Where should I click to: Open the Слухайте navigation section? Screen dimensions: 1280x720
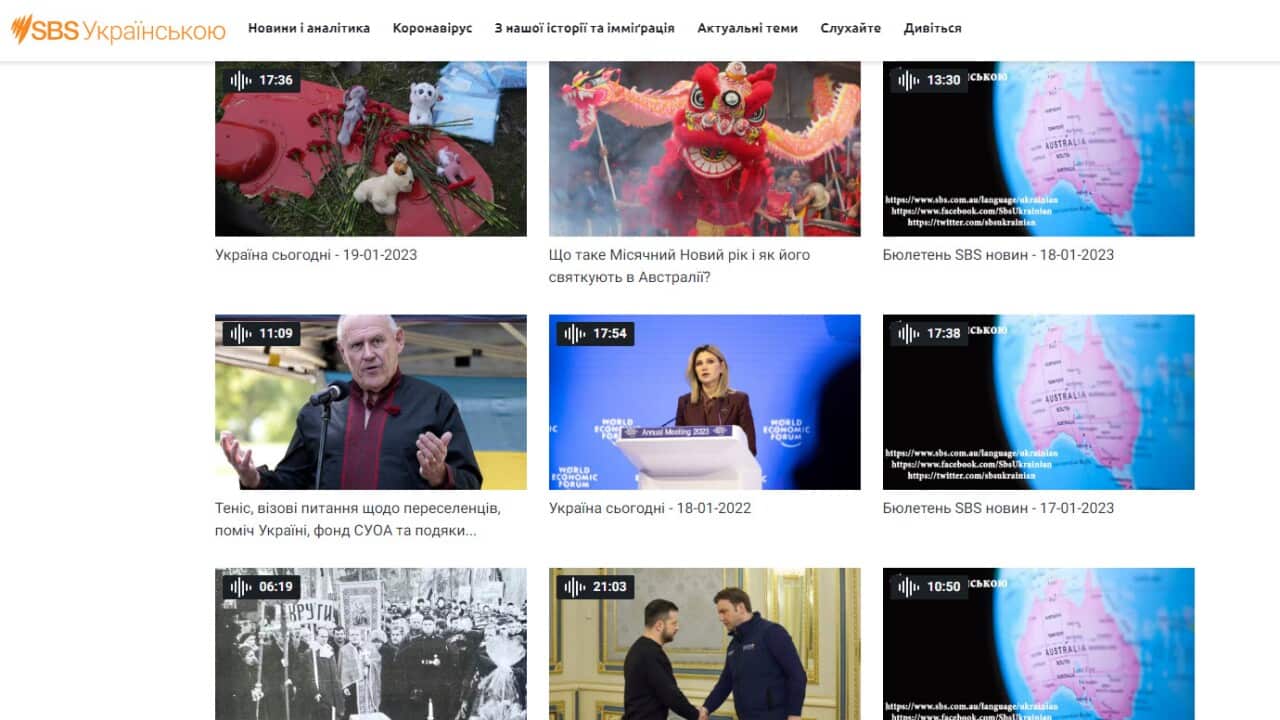click(851, 28)
